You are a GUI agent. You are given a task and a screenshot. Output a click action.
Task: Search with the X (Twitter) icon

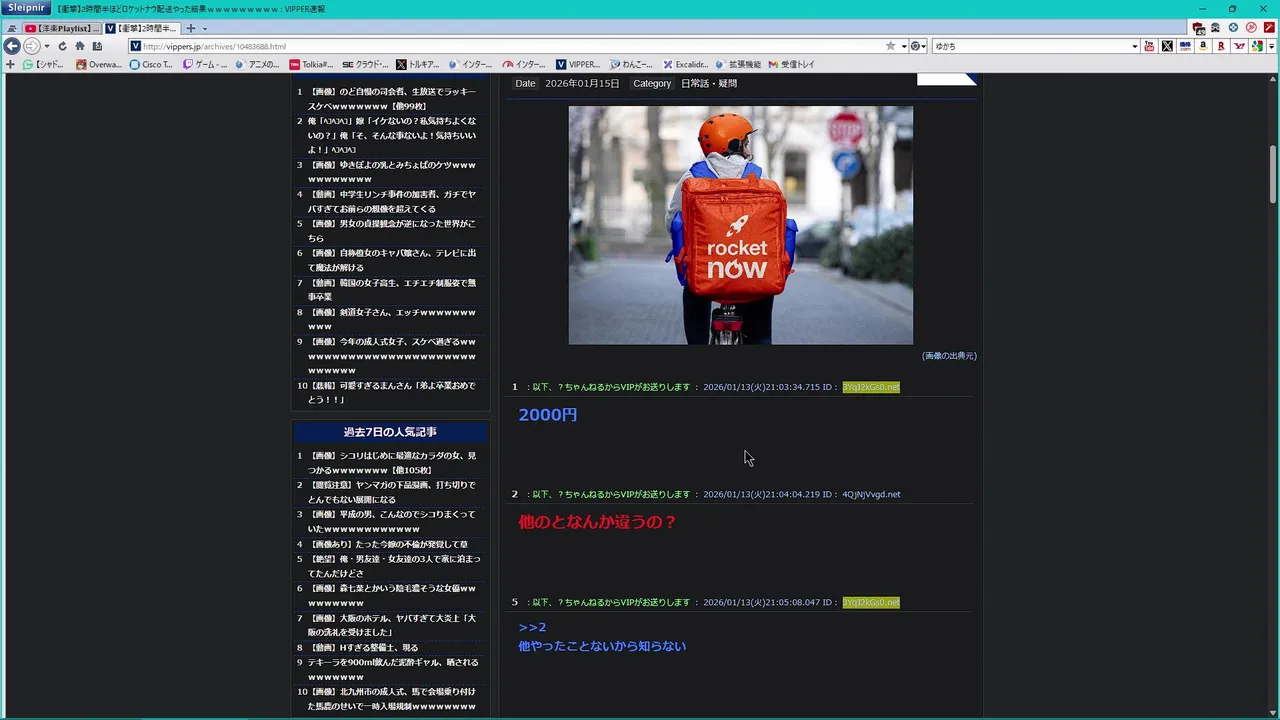click(1167, 46)
